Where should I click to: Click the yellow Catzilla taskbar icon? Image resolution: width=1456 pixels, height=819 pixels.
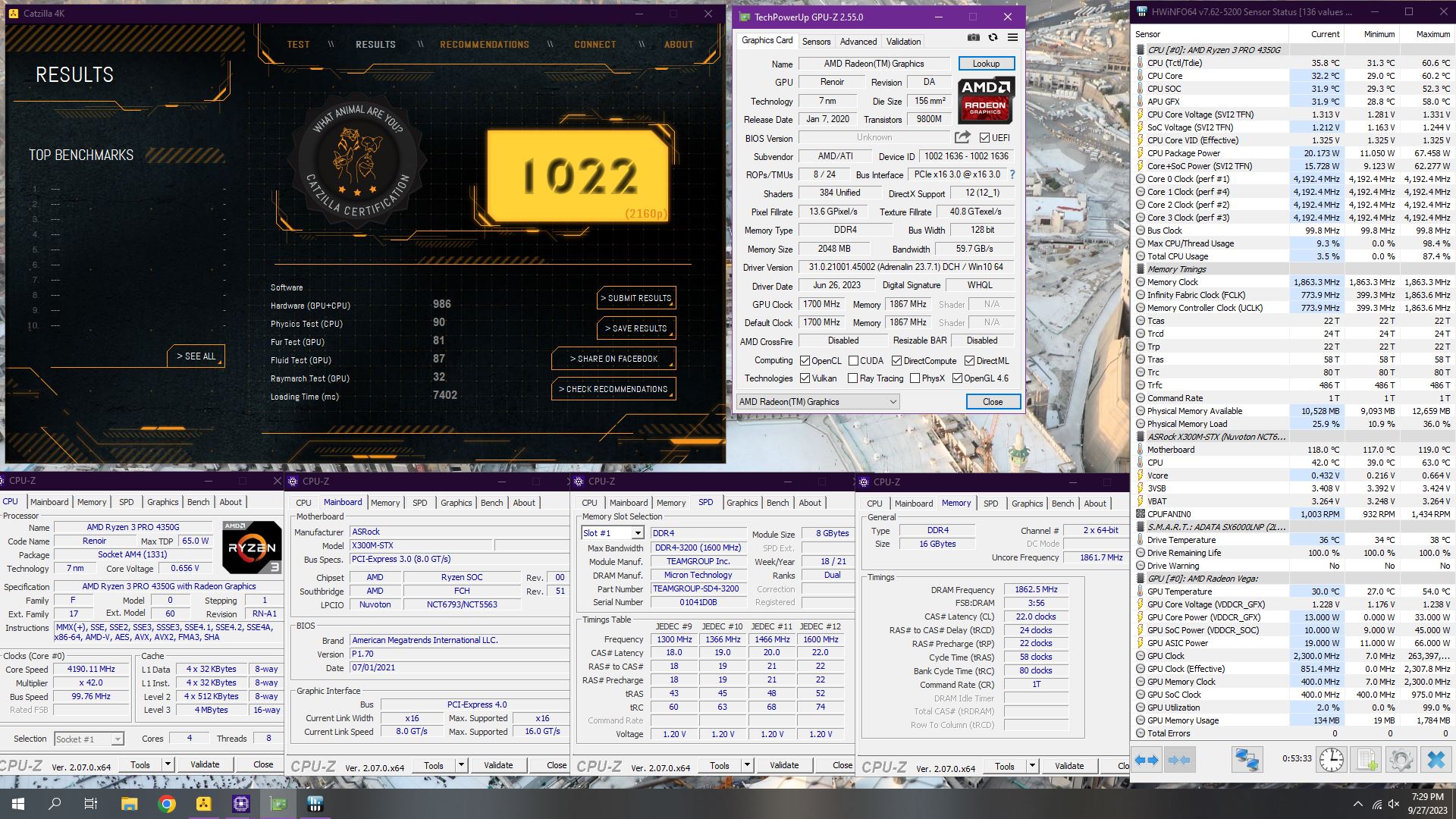pos(203,804)
